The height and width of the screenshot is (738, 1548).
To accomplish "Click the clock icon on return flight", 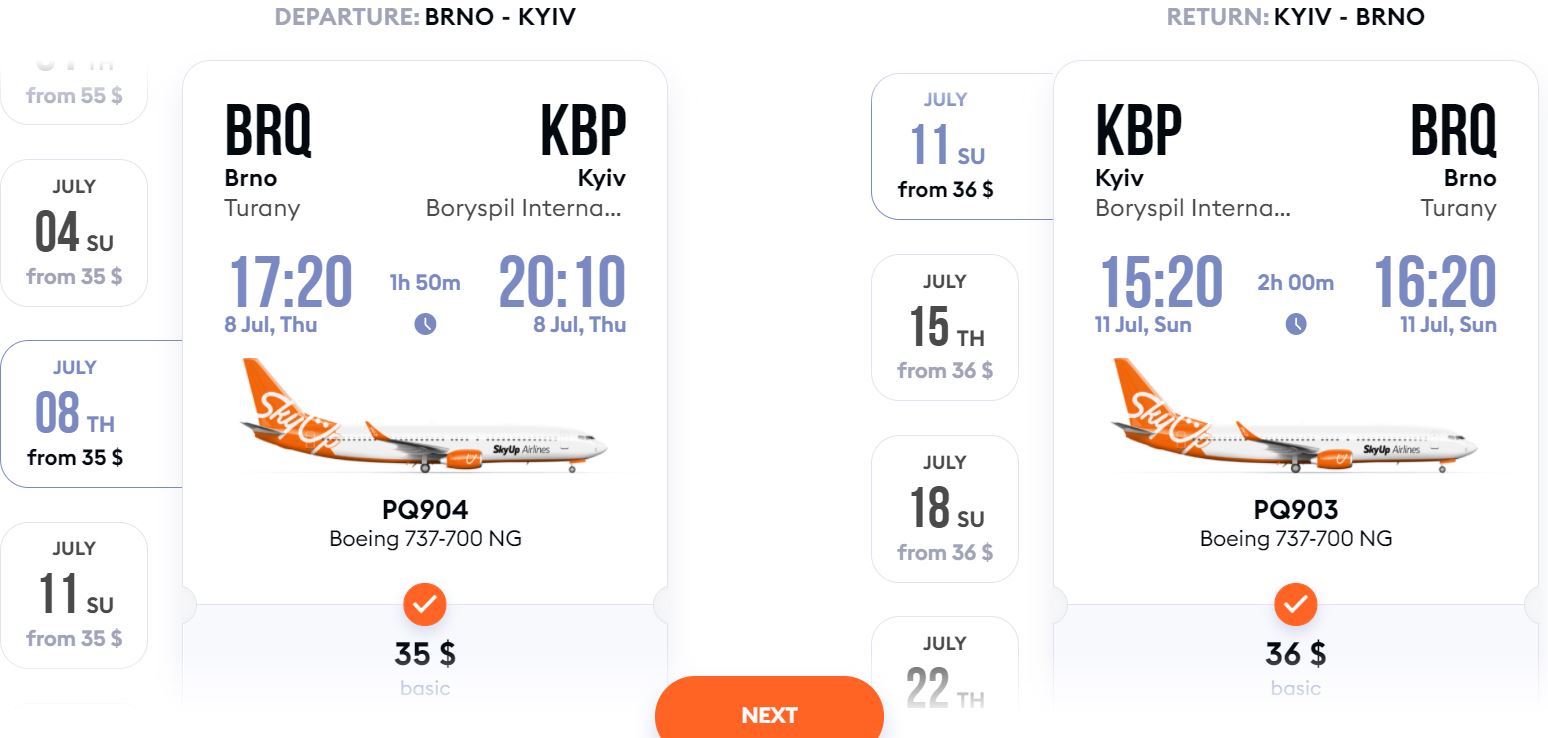I will click(x=1296, y=324).
